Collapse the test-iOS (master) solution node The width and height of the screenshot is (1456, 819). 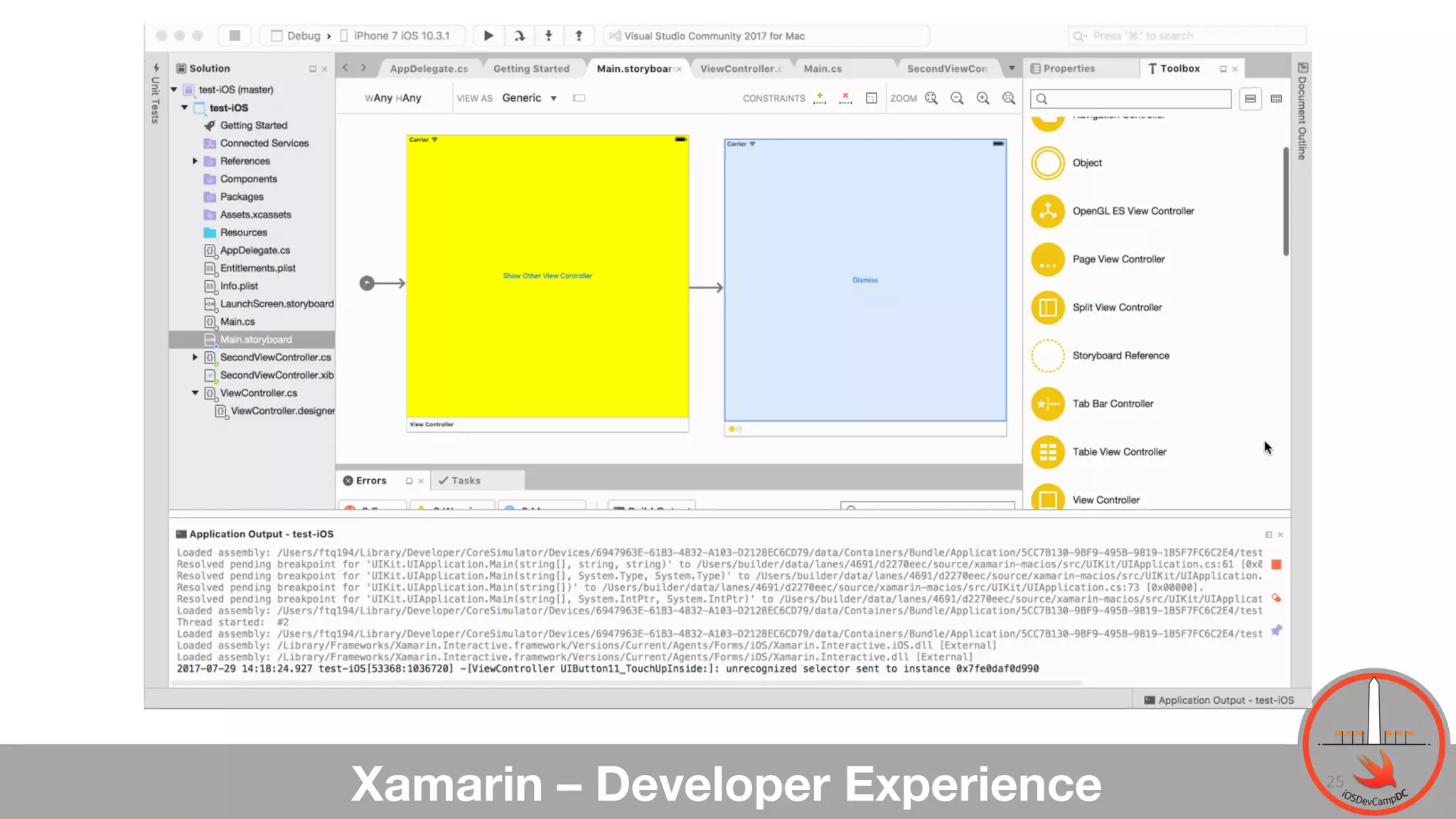point(174,90)
